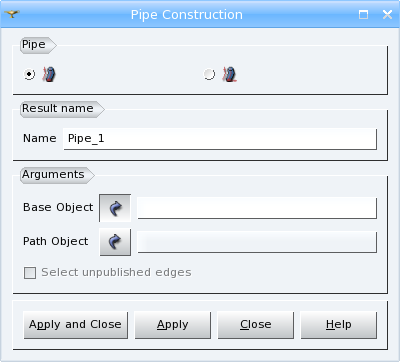Open Help for pipe construction

tap(339, 325)
